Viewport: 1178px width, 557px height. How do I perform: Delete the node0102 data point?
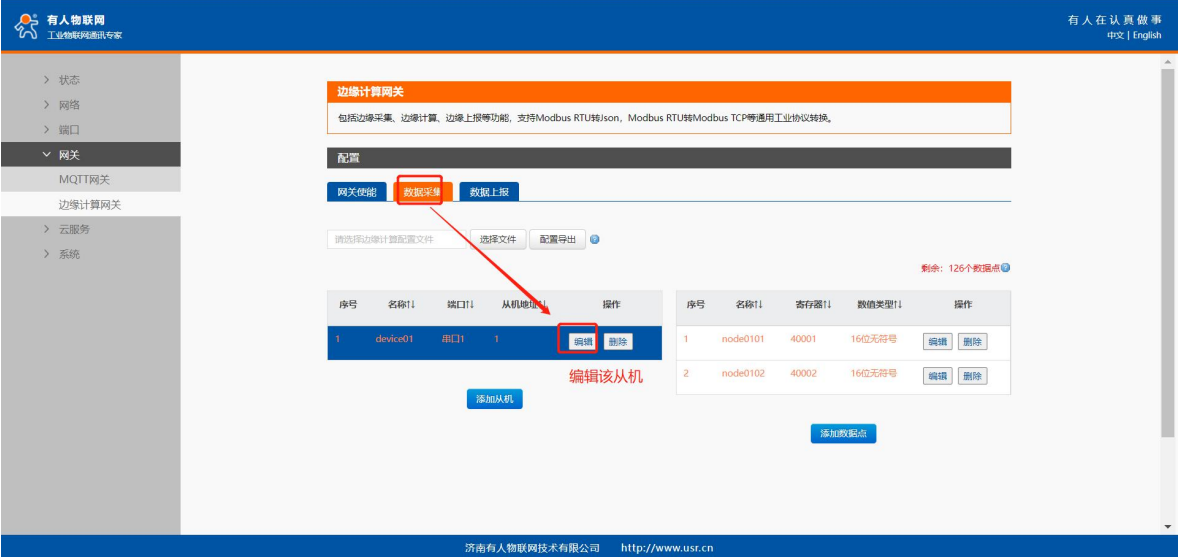point(972,376)
